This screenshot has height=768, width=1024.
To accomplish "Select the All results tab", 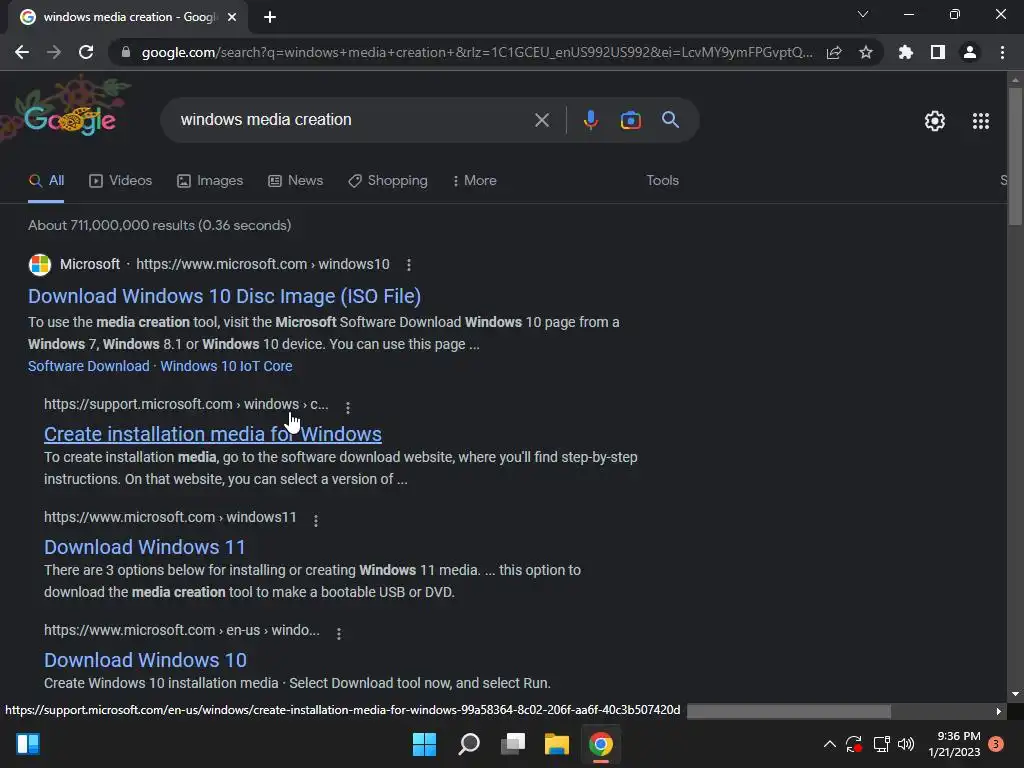I will pos(46,181).
